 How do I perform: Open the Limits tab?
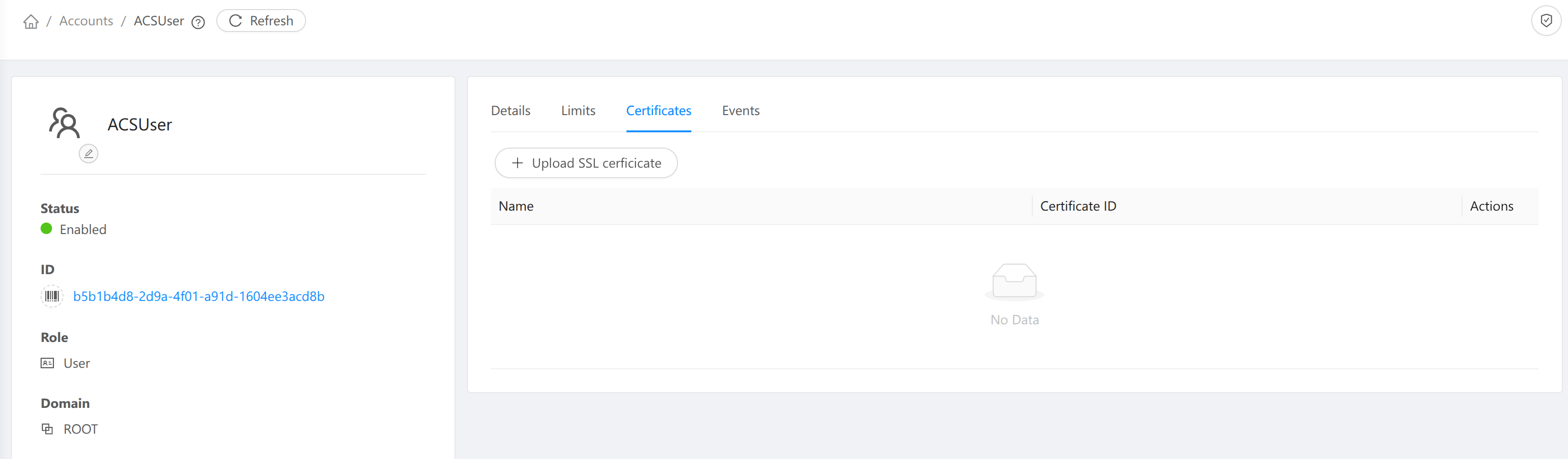coord(578,110)
